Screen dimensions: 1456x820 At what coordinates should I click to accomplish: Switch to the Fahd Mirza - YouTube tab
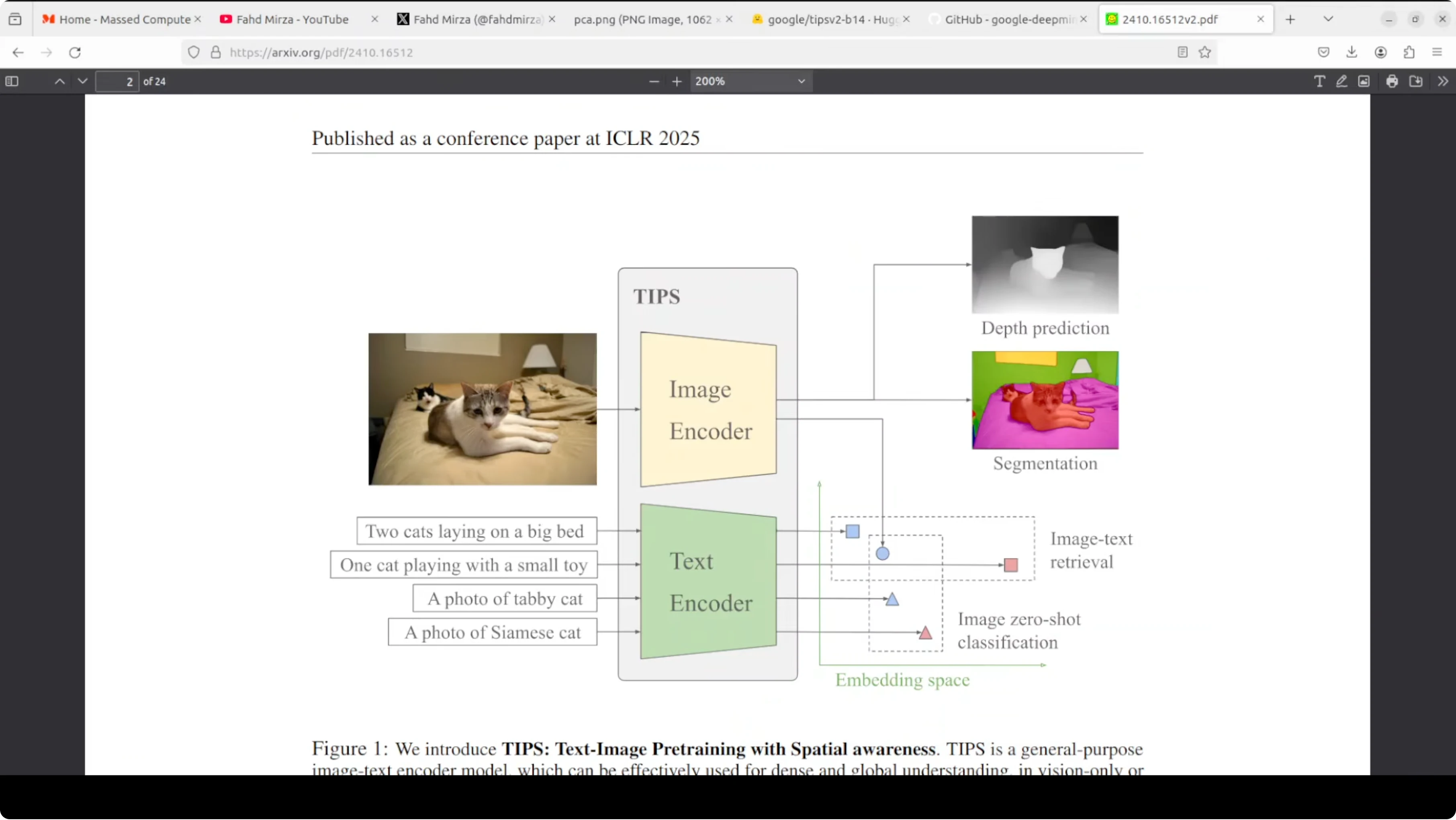pyautogui.click(x=292, y=19)
